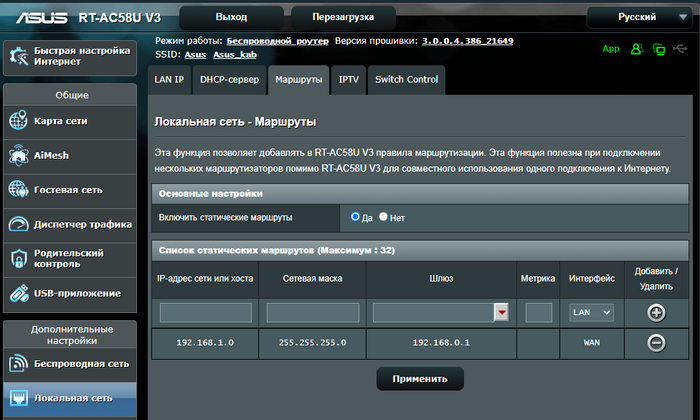Click route address 192.168.1.0 cell
This screenshot has height=420, width=700.
205,343
